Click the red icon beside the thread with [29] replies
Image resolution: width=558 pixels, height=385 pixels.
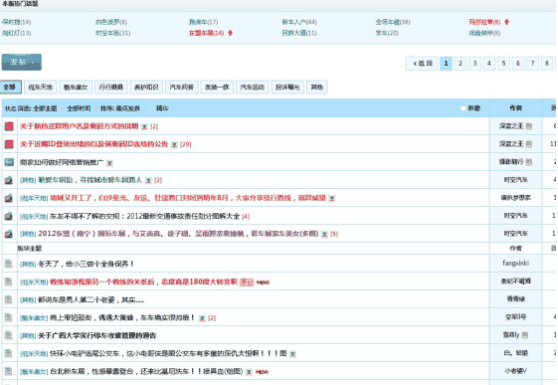point(9,144)
